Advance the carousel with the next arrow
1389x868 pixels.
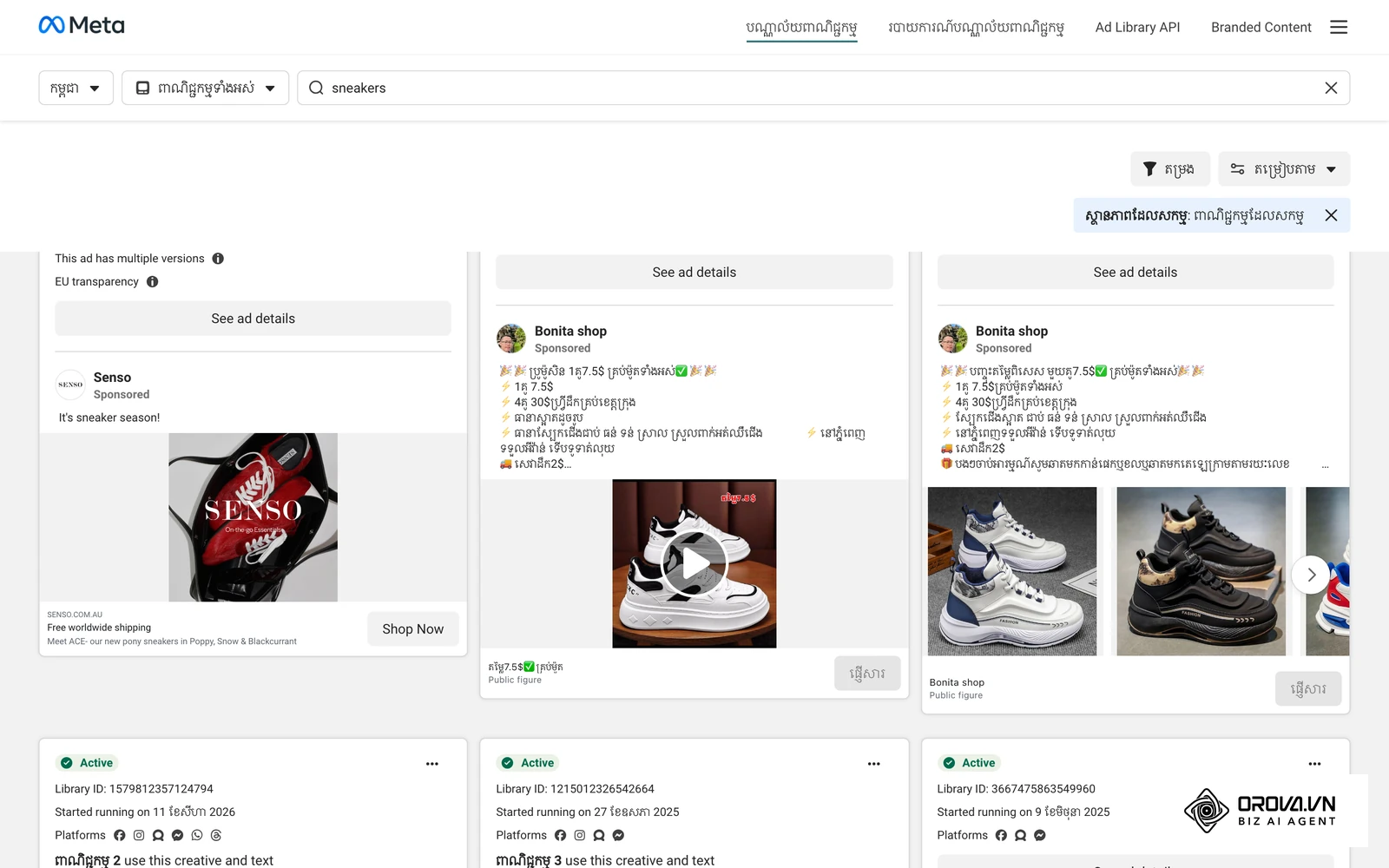(1311, 575)
